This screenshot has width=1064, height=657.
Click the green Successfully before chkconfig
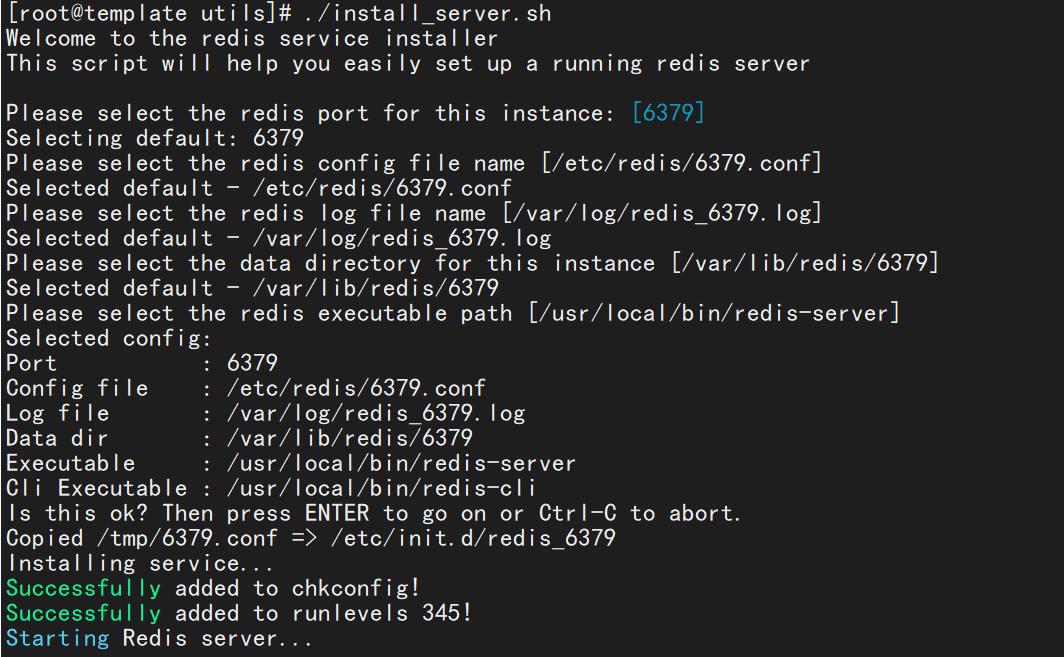[x=83, y=588]
